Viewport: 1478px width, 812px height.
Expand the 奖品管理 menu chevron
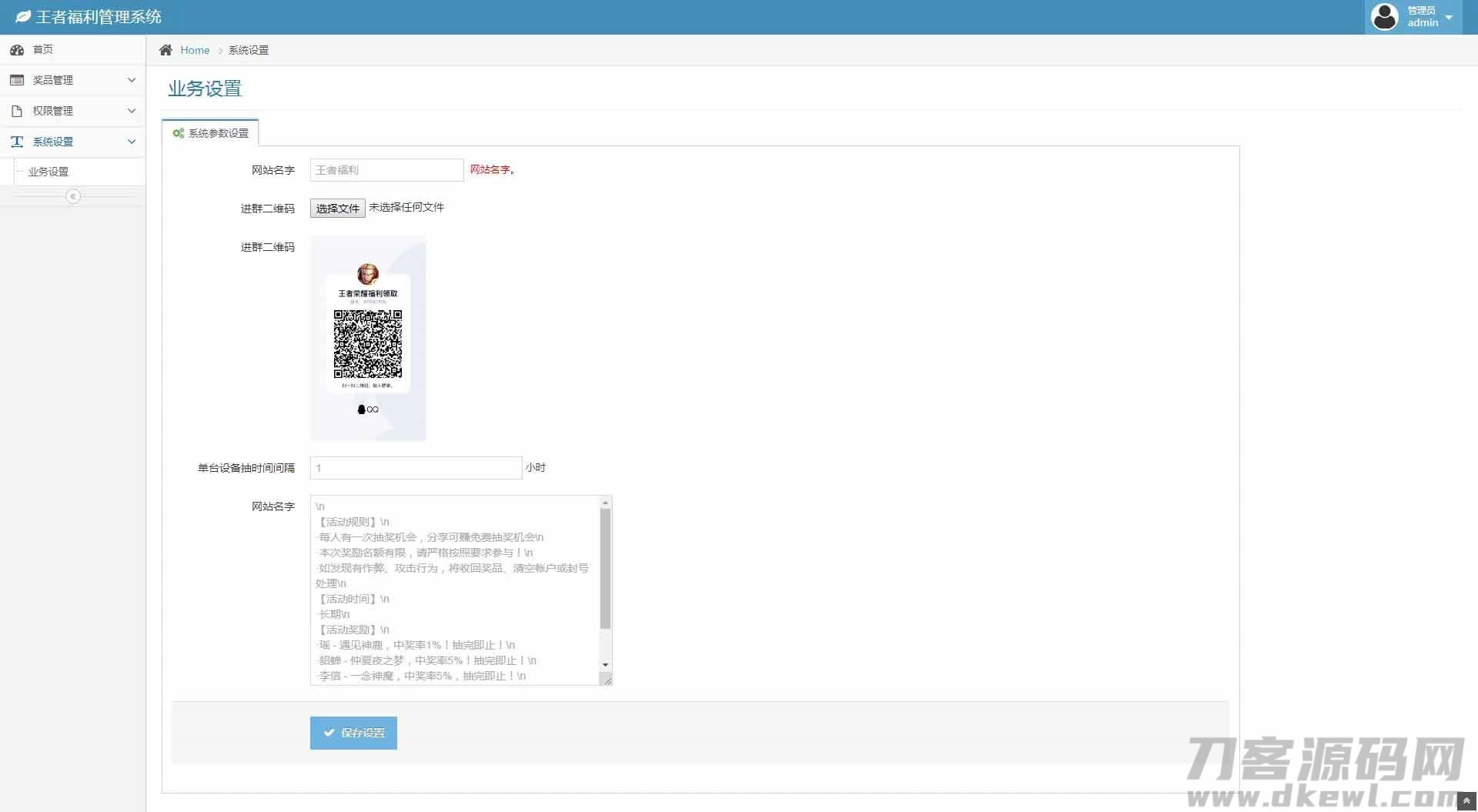coord(132,80)
